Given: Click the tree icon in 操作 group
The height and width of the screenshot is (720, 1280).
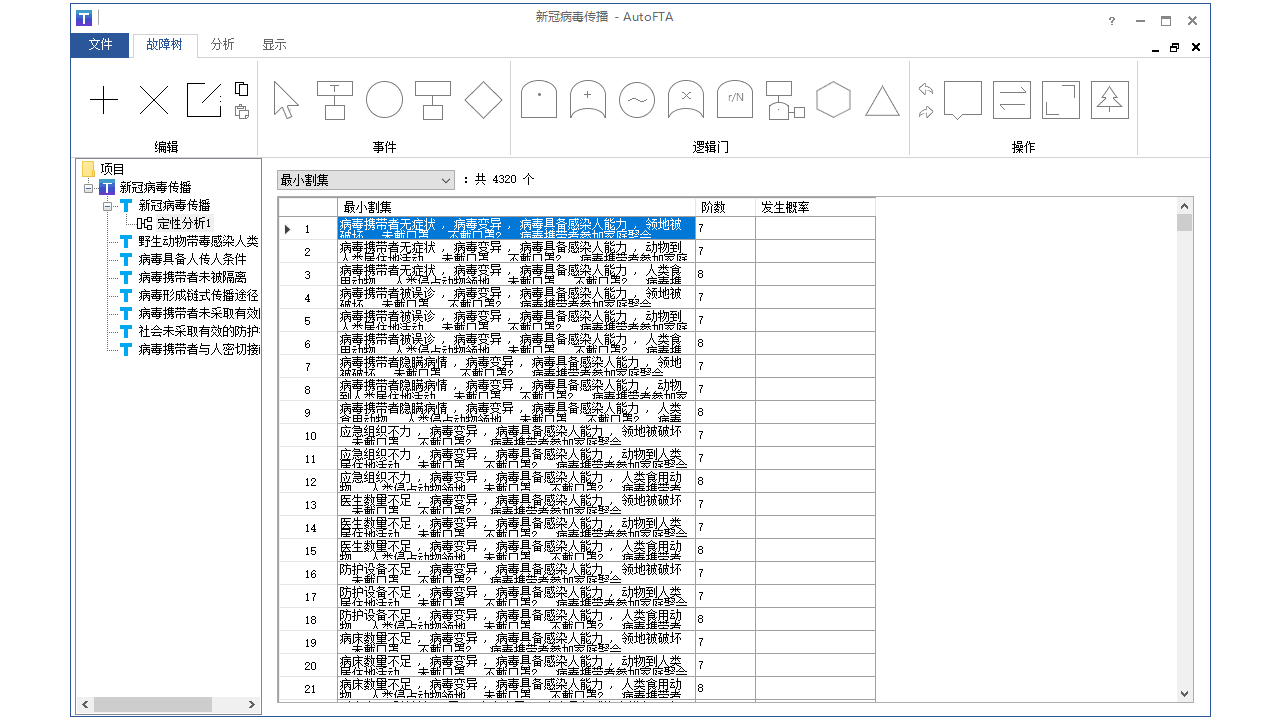Looking at the screenshot, I should [x=1110, y=100].
